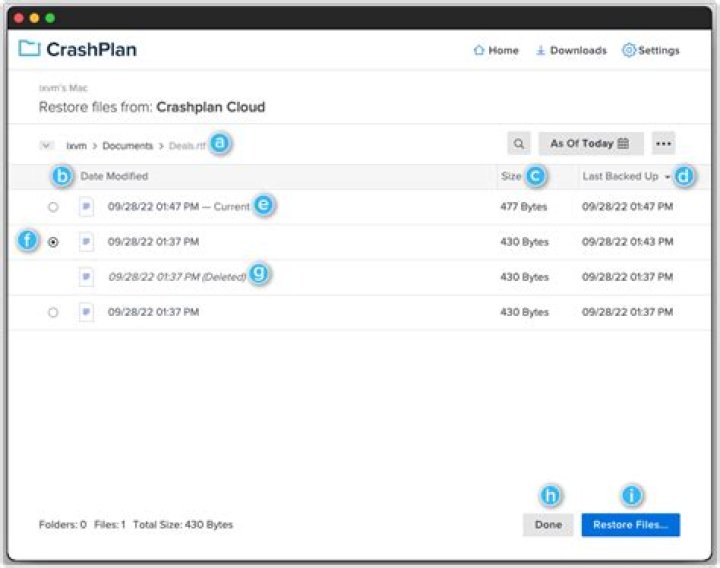720x568 pixels.
Task: Sort by the Size column header
Action: coord(511,176)
